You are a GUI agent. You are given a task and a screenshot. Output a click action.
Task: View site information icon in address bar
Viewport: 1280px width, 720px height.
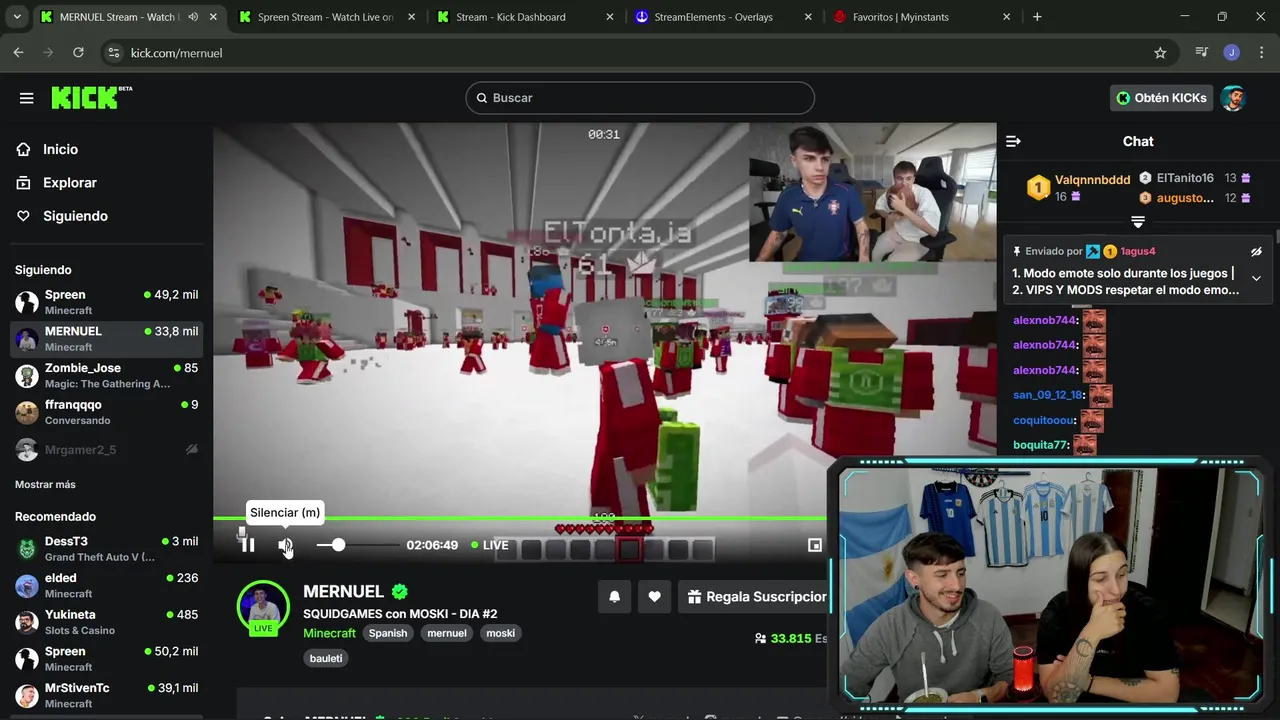click(114, 53)
